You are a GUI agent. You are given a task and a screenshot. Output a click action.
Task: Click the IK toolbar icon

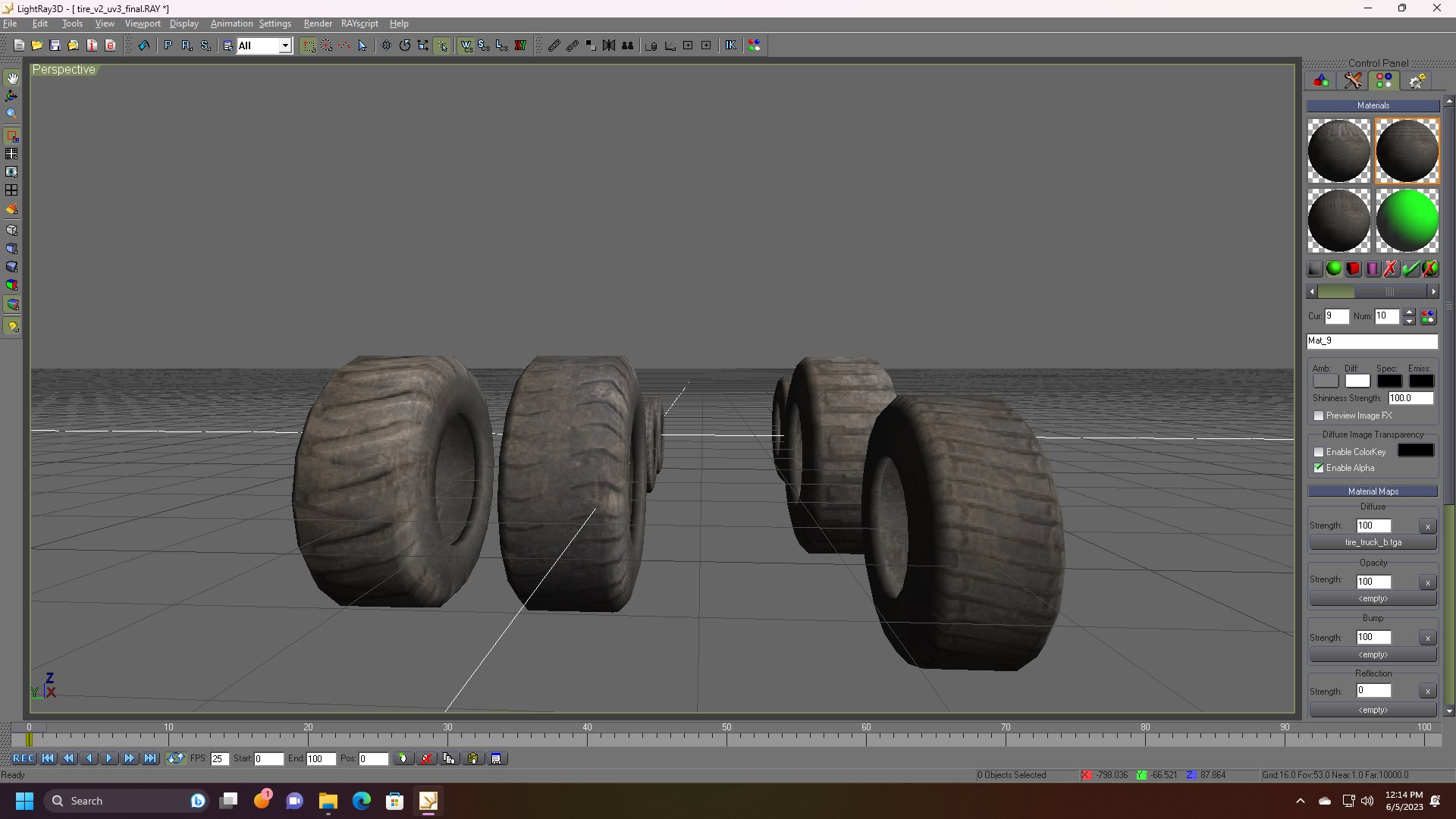(730, 45)
